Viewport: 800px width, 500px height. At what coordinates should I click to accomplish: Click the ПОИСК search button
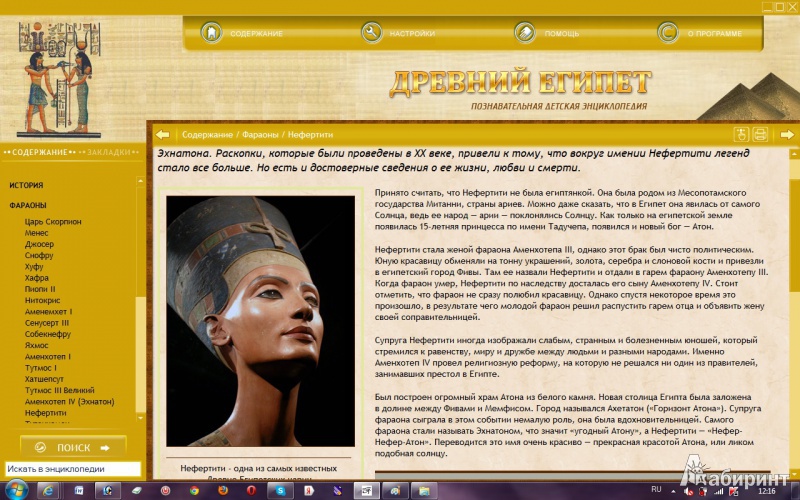click(x=73, y=447)
